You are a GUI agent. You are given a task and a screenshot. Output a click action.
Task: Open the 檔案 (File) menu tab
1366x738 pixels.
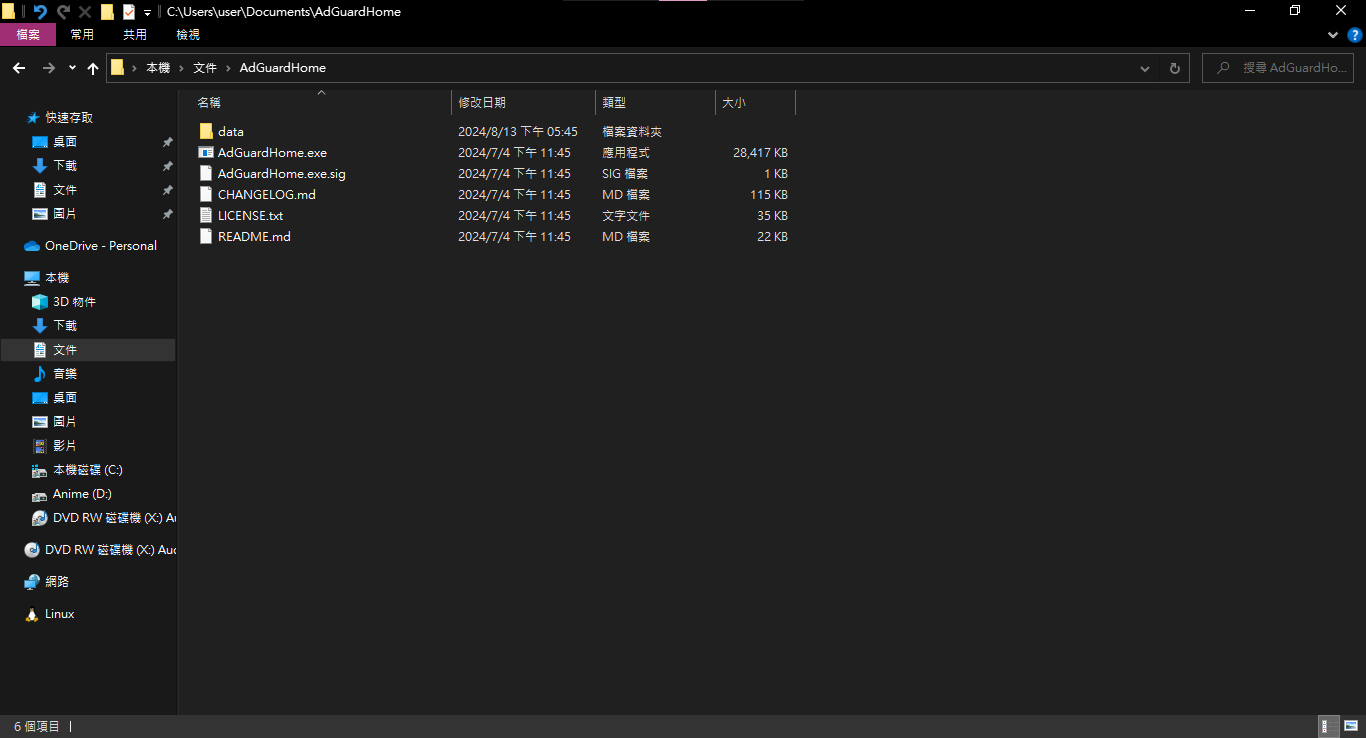[x=28, y=35]
